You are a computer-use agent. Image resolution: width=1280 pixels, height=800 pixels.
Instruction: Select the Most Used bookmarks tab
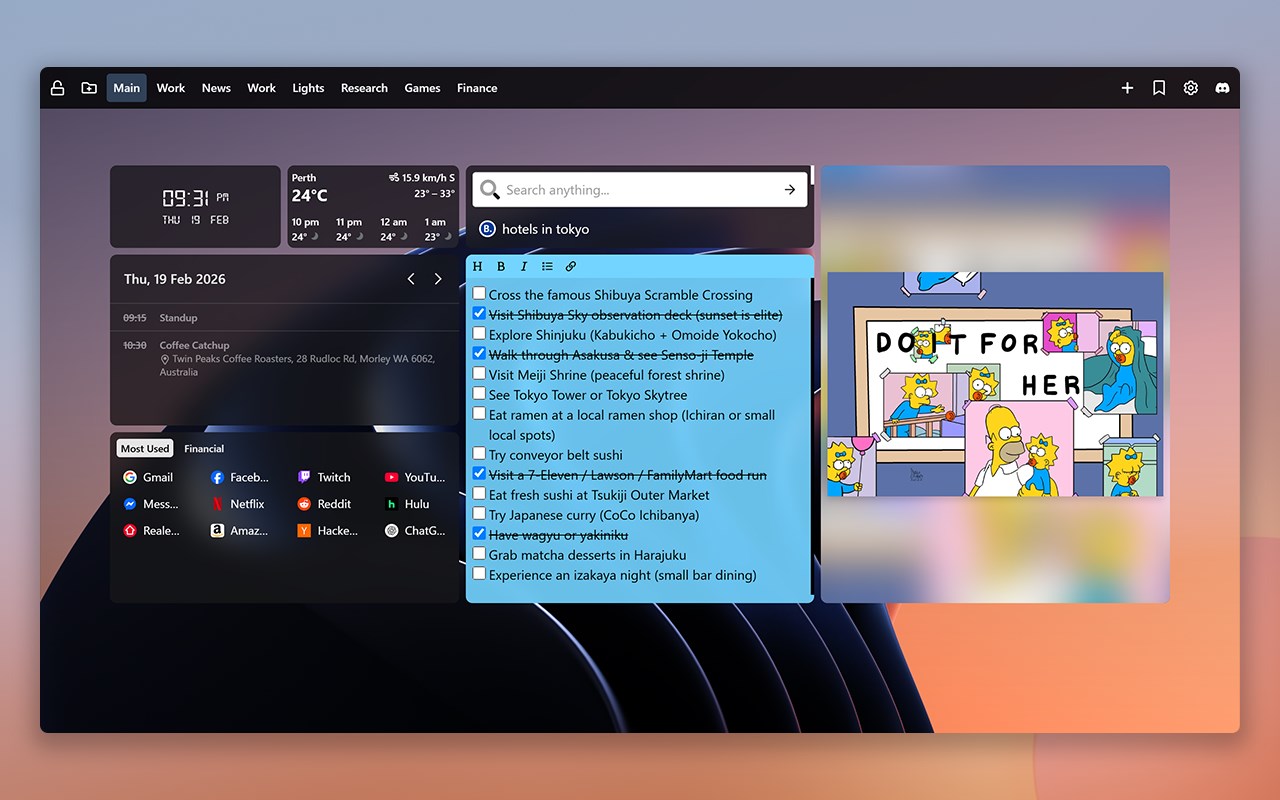[x=145, y=449]
